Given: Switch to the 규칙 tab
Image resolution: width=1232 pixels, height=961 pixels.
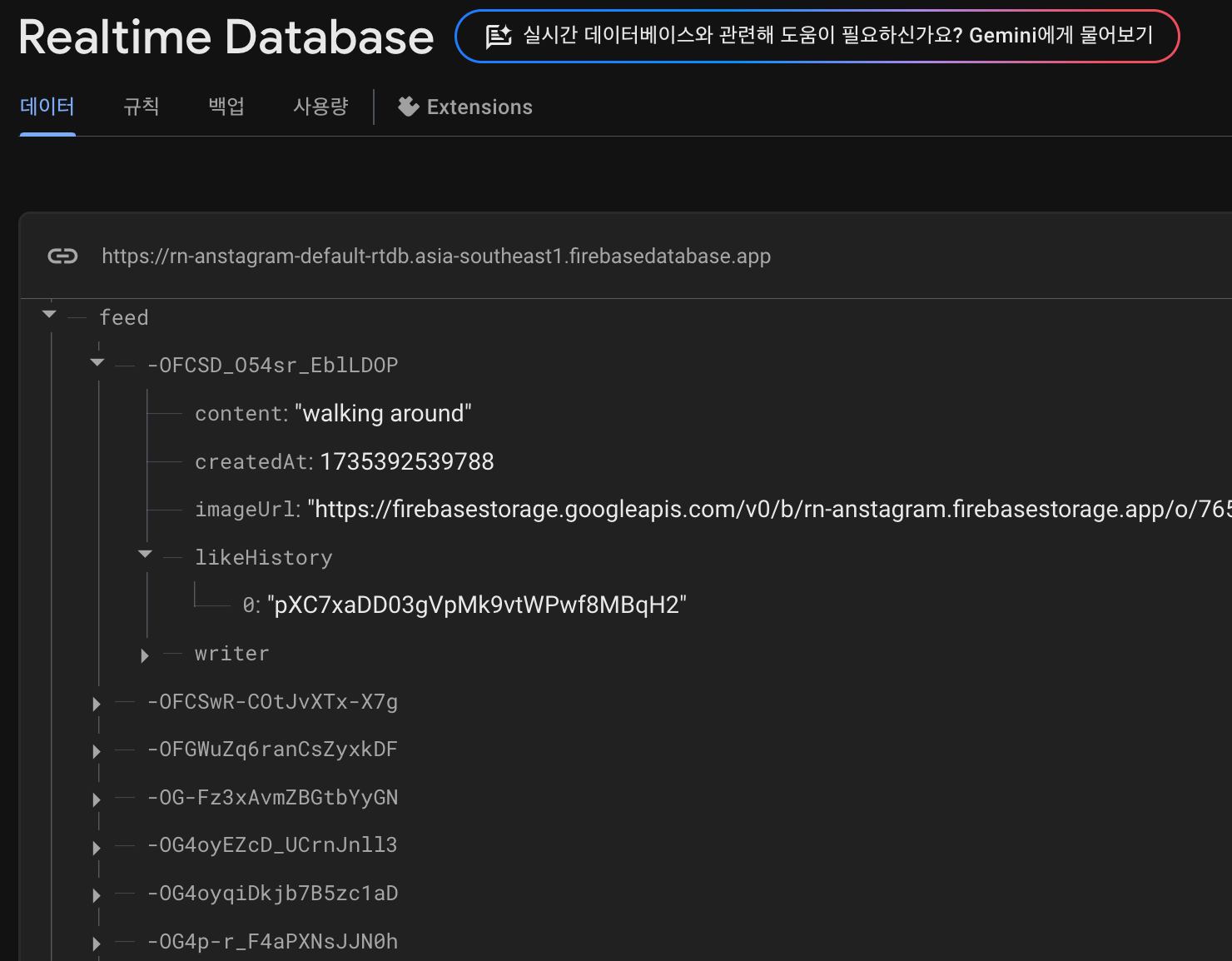Looking at the screenshot, I should click(142, 107).
